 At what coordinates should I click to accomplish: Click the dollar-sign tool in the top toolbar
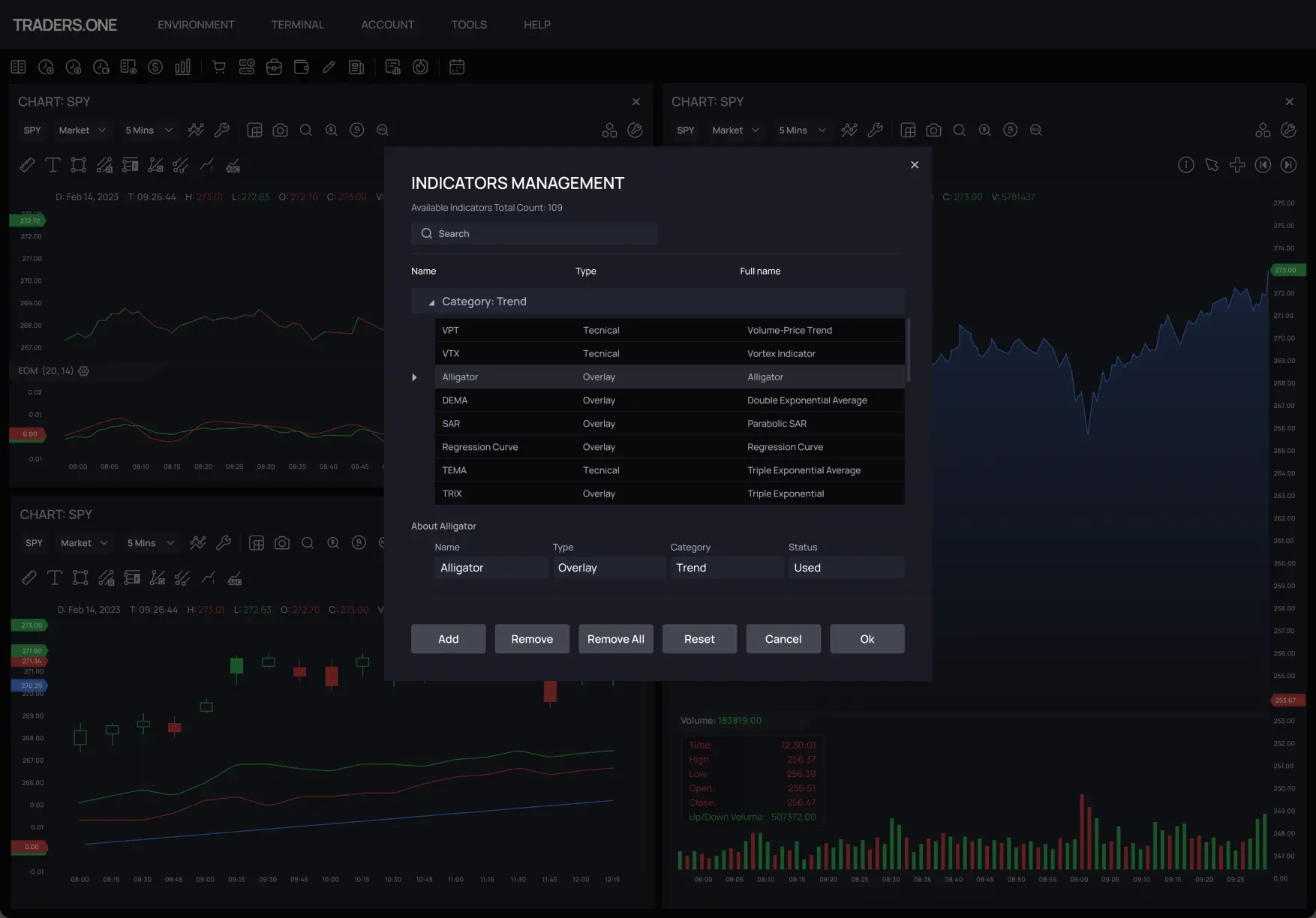pyautogui.click(x=155, y=67)
